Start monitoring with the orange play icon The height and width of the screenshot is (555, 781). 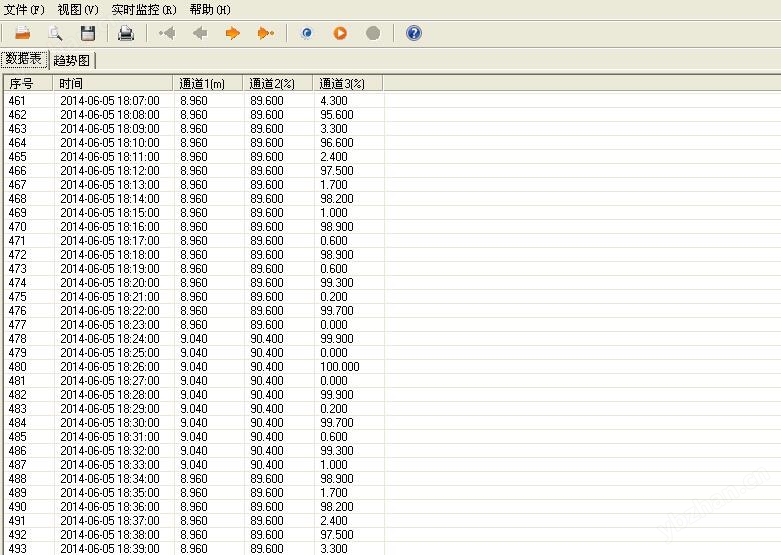tap(340, 33)
